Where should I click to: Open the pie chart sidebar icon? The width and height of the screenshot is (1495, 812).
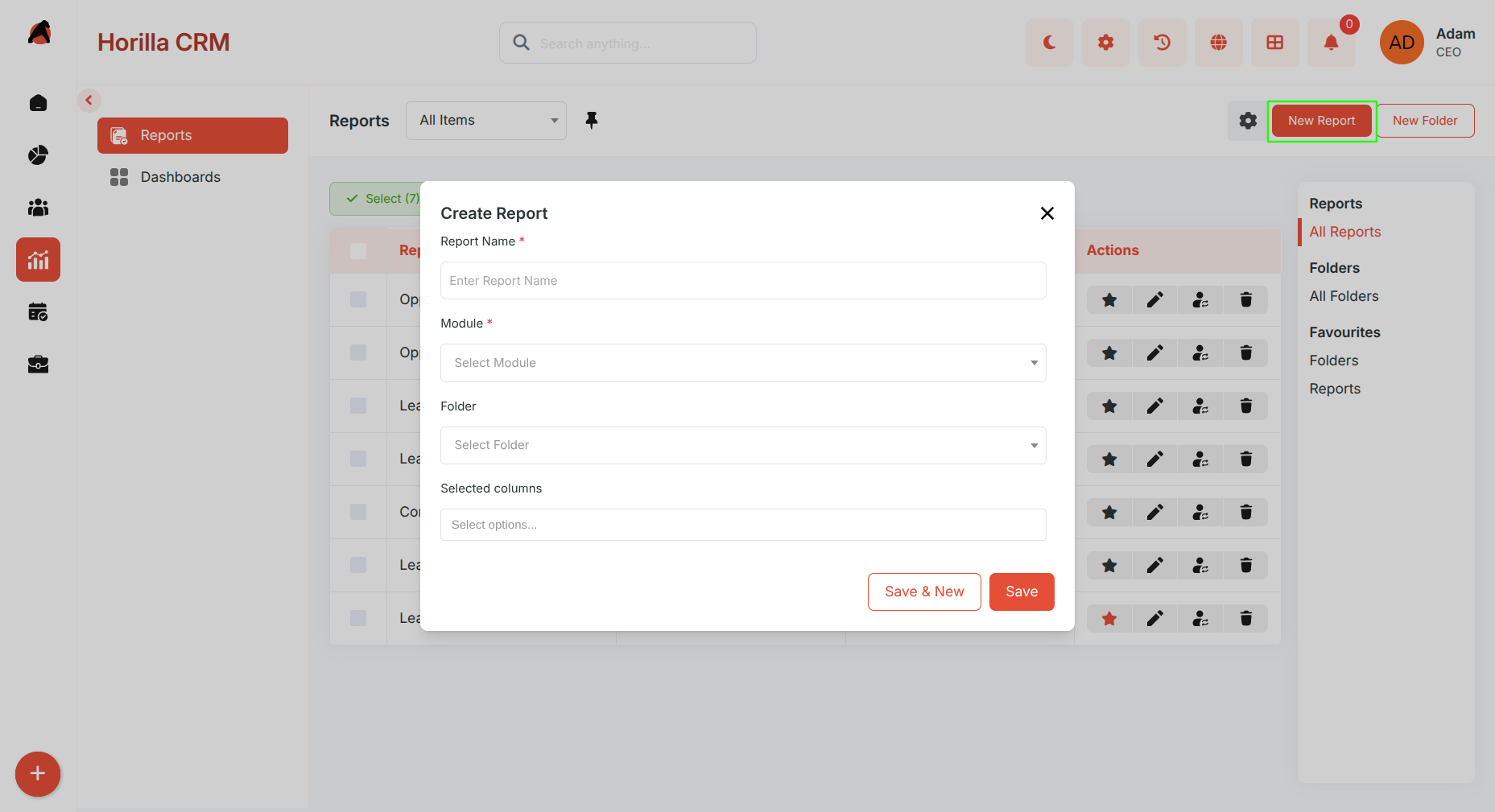[x=38, y=155]
